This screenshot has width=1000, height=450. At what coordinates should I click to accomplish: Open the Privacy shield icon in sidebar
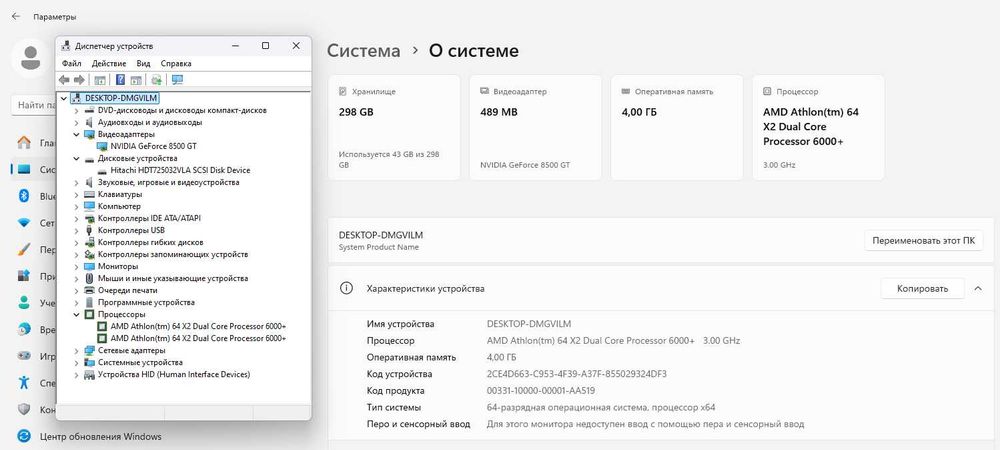coord(24,409)
